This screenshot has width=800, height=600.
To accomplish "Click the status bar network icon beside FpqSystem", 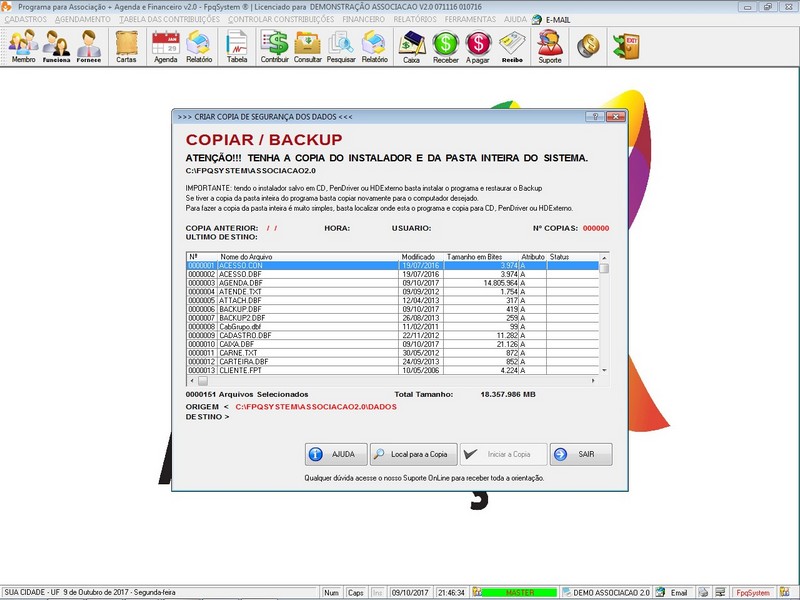I will click(x=720, y=592).
